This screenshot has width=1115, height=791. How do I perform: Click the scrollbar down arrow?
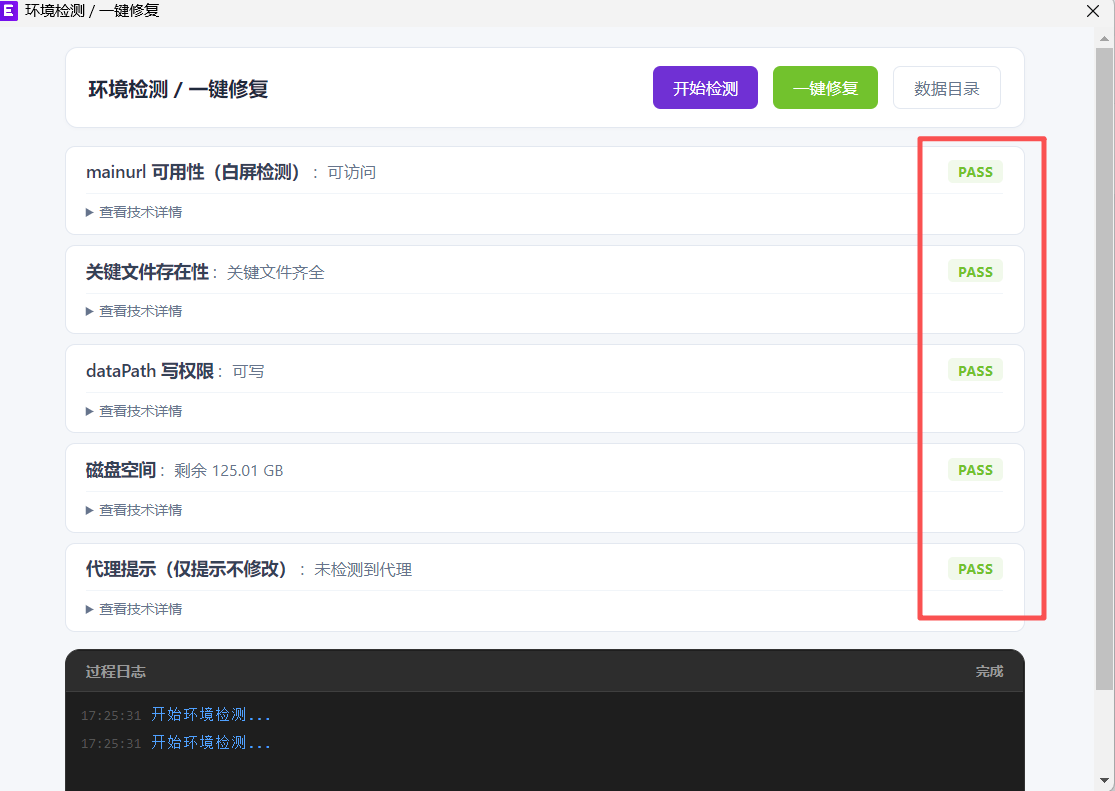coord(1104,780)
